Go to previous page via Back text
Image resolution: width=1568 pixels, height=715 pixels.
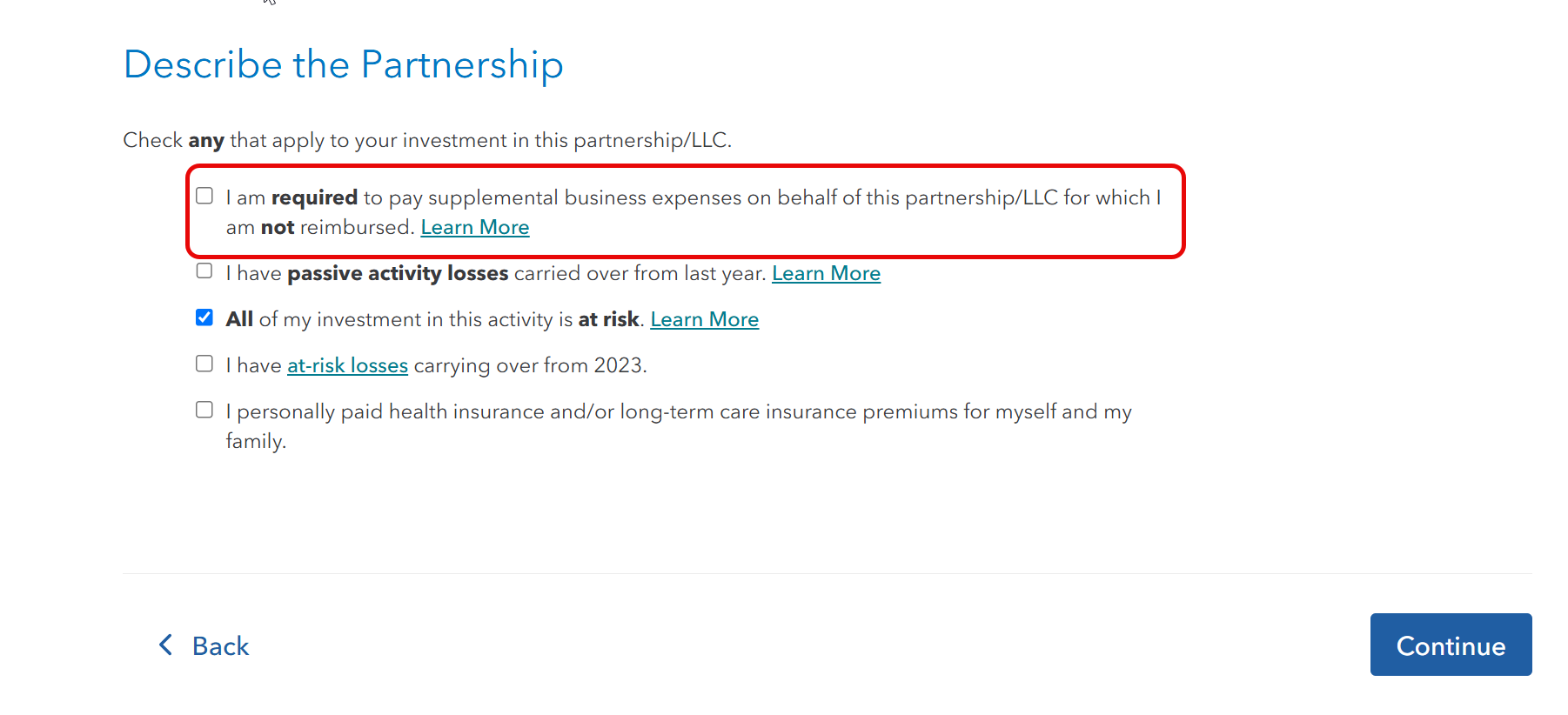(220, 645)
